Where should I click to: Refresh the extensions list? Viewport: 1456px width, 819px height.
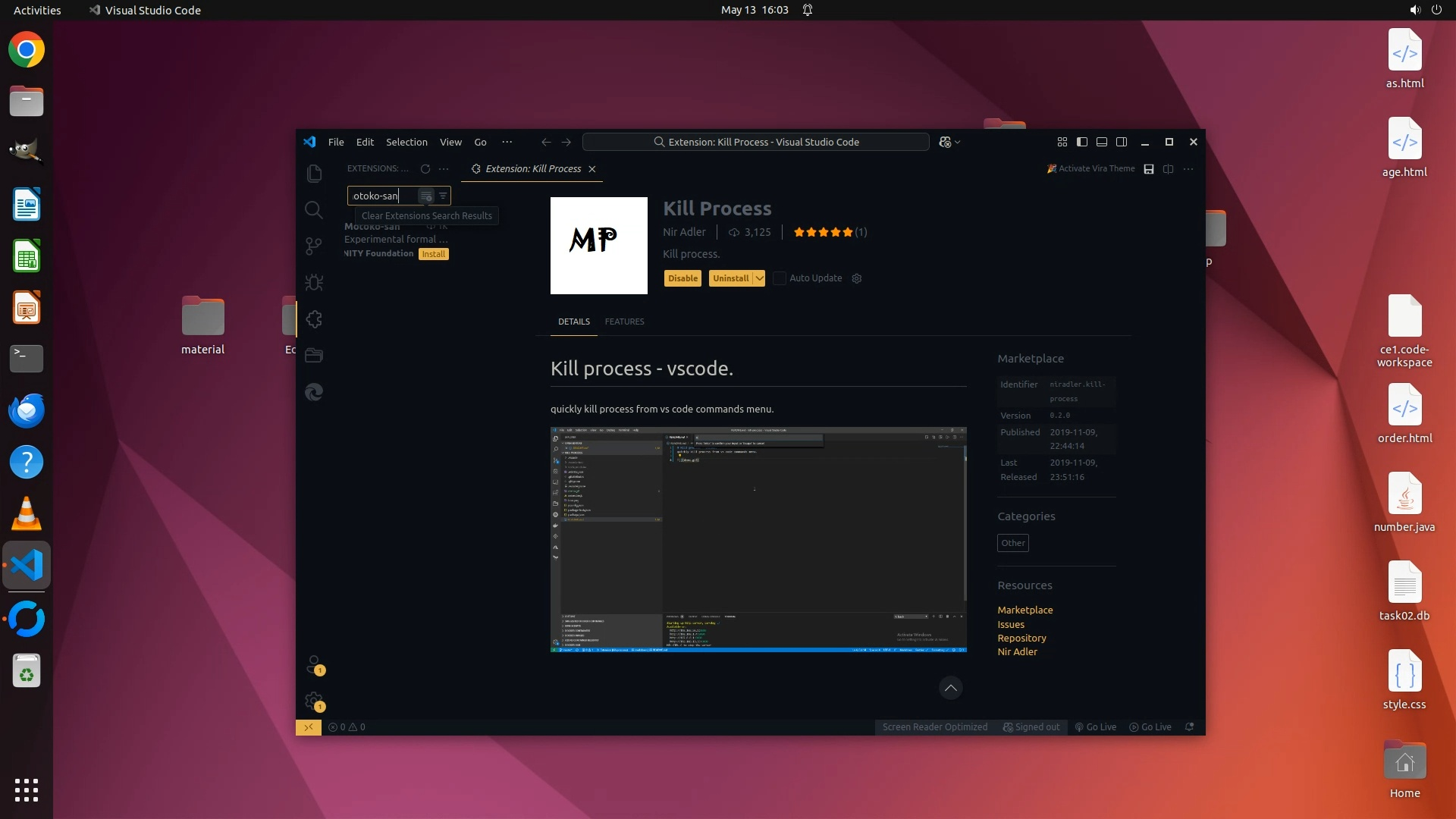tap(425, 169)
